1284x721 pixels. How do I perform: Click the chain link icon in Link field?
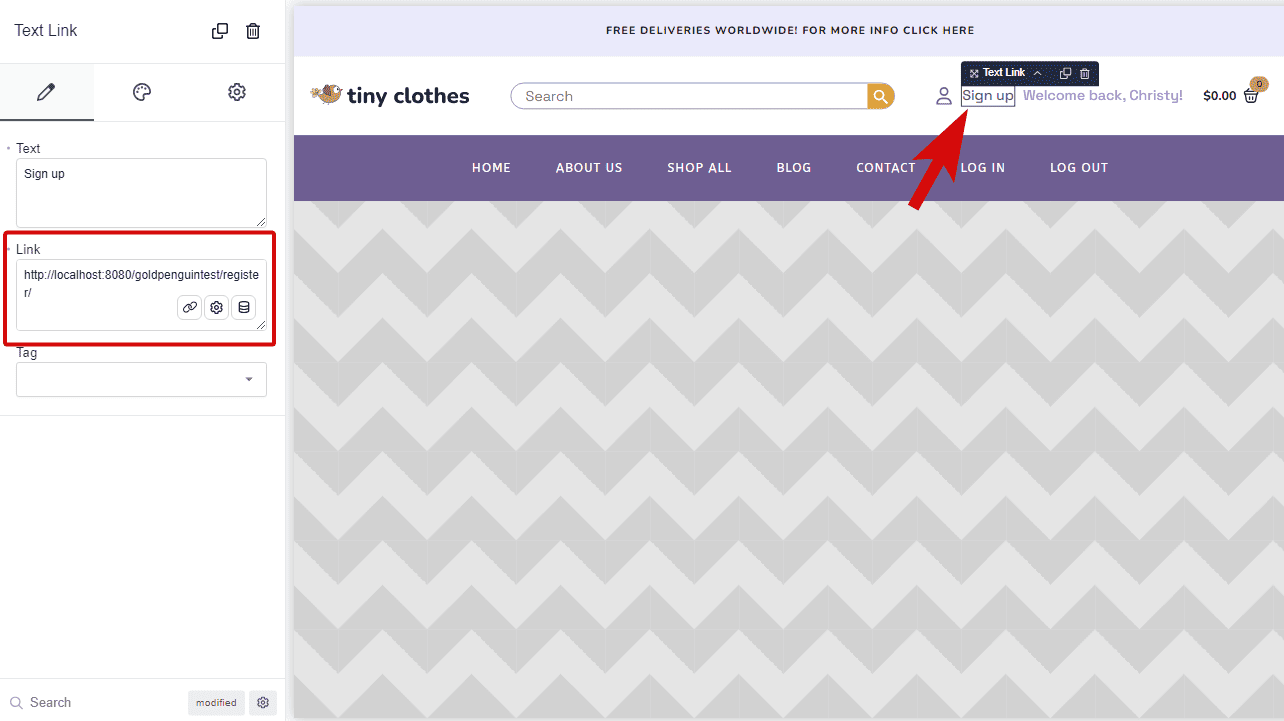pos(190,307)
